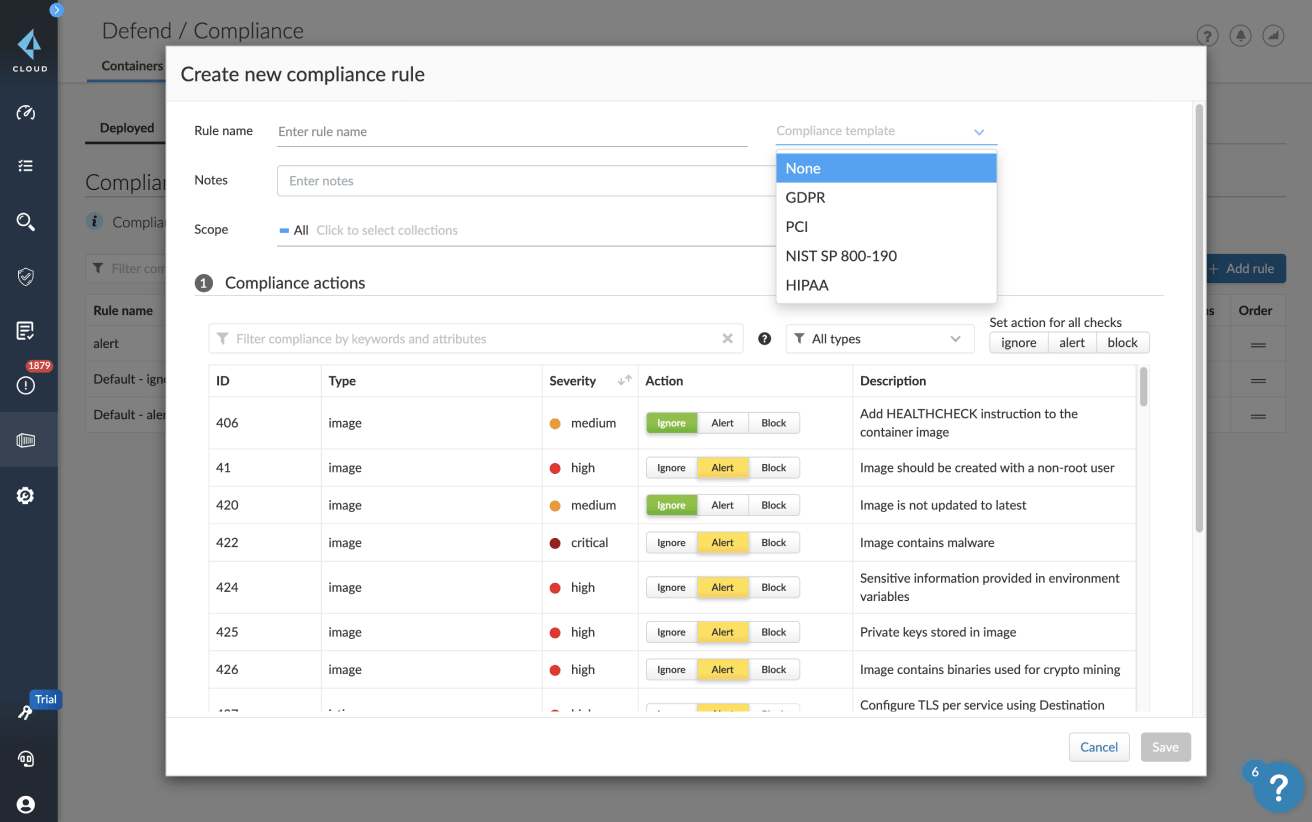Click the help question mark beside filter
This screenshot has height=822, width=1312.
point(765,339)
